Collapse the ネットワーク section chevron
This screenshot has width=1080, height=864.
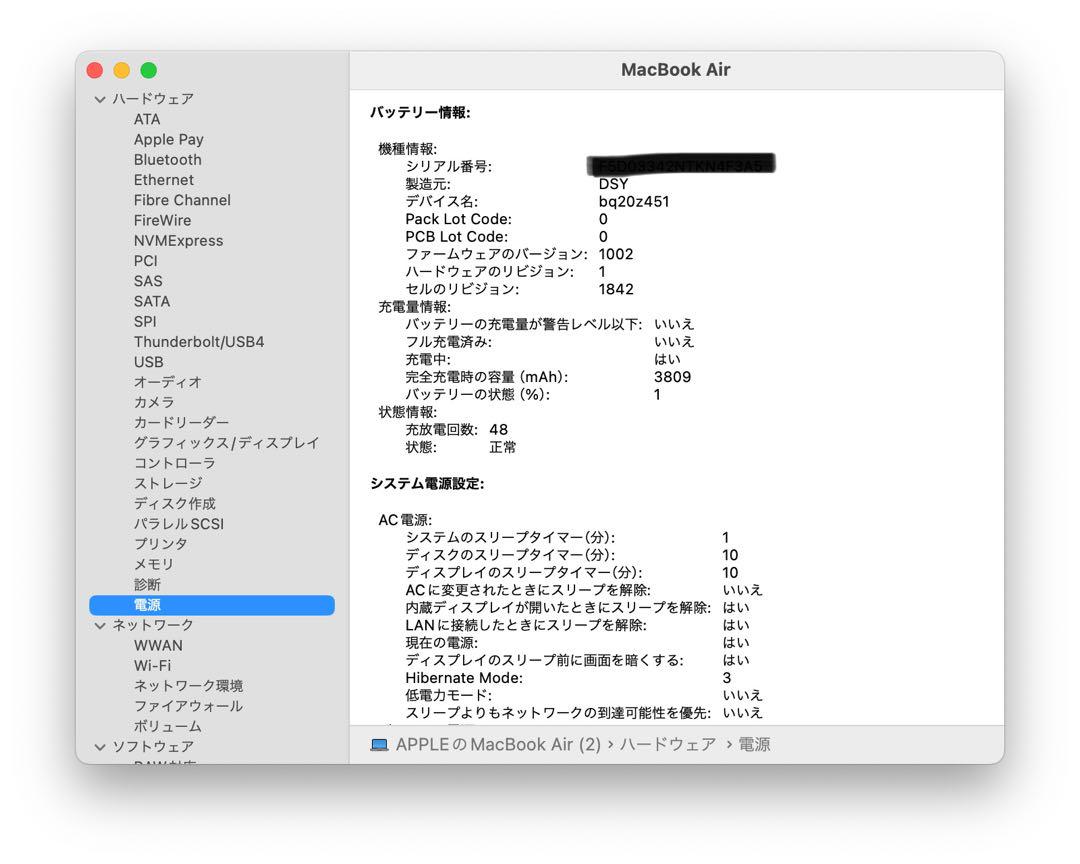101,626
